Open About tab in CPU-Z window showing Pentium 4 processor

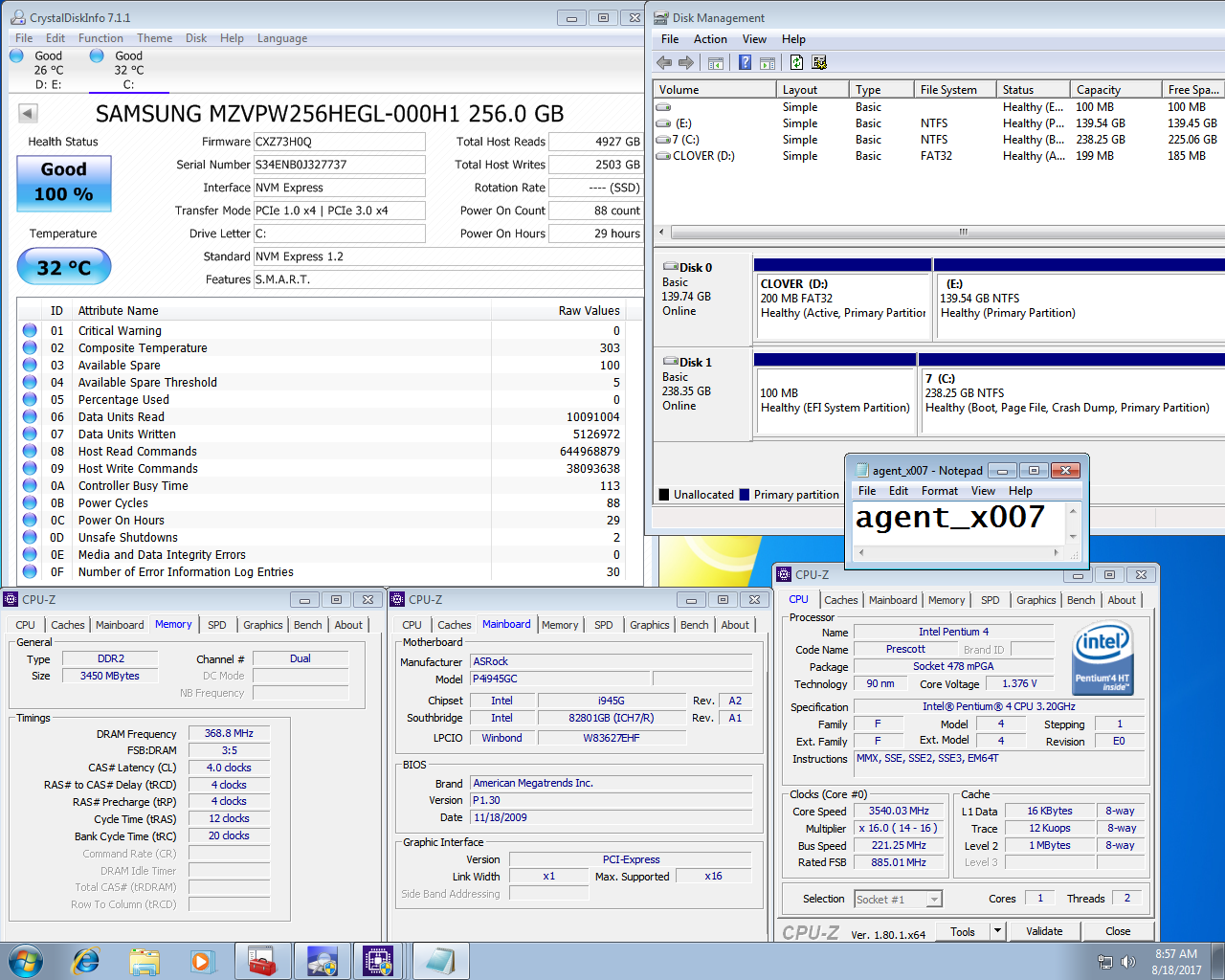tap(1122, 600)
